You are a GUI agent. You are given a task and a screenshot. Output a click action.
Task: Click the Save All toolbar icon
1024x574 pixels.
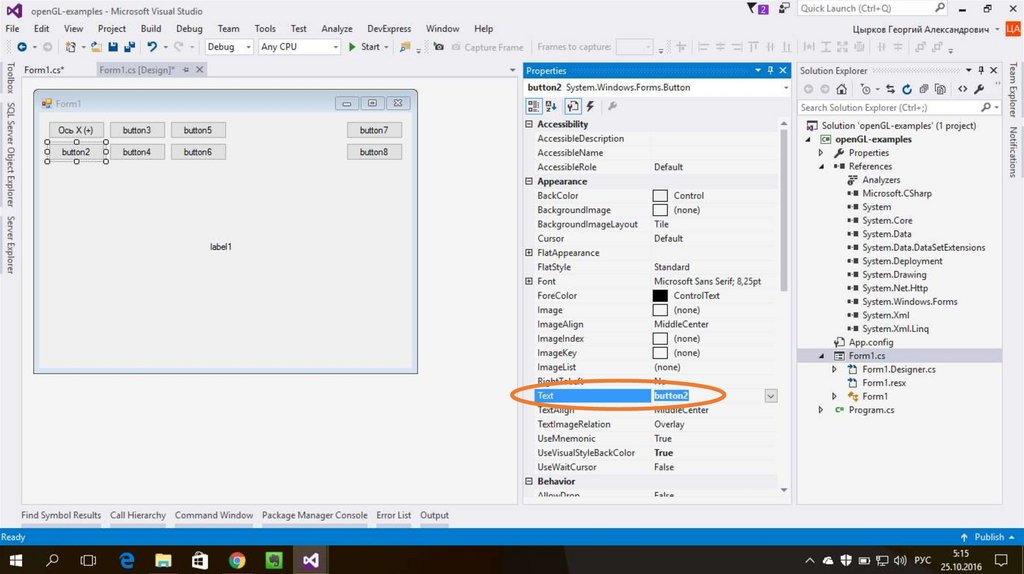129,47
